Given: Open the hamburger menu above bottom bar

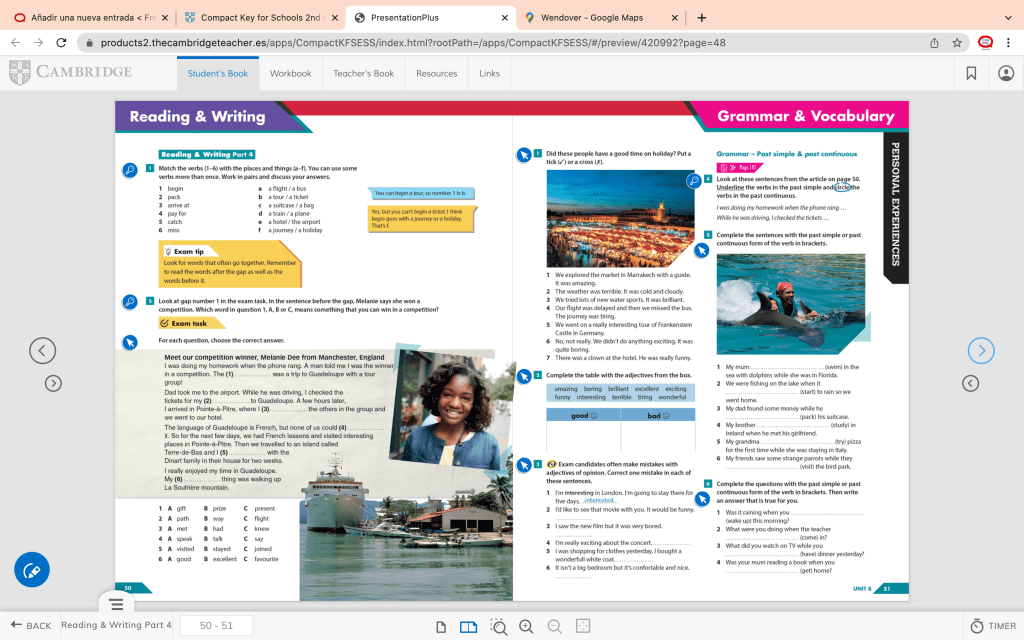Looking at the screenshot, I should tap(116, 604).
